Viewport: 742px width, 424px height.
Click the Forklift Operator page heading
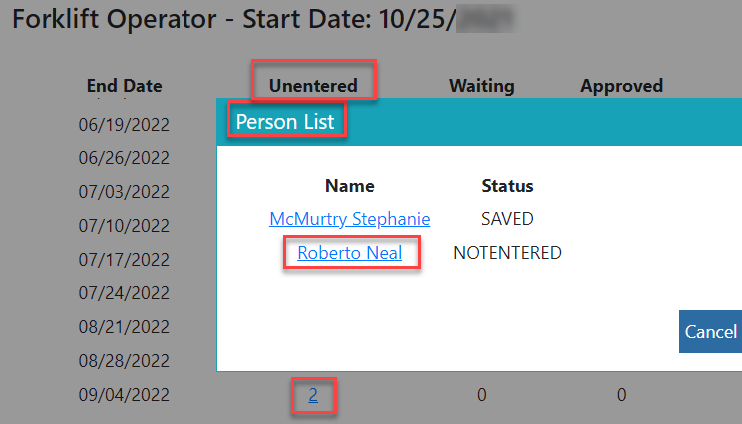(230, 21)
